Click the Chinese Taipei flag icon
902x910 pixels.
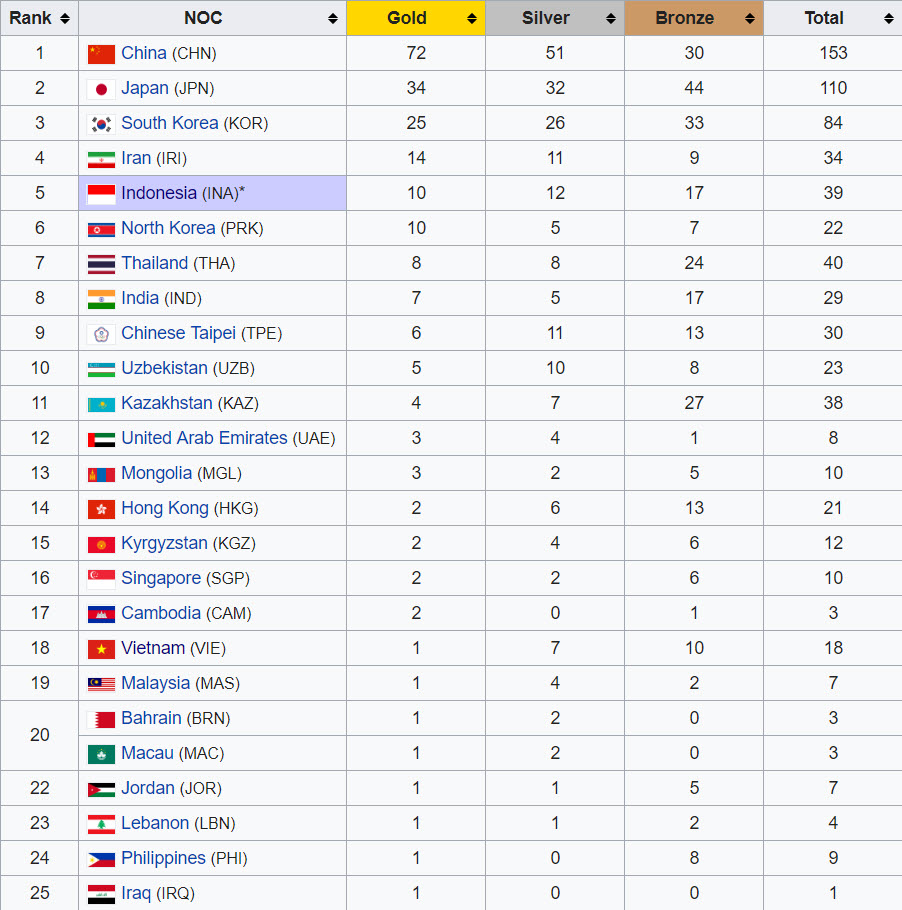pos(101,334)
